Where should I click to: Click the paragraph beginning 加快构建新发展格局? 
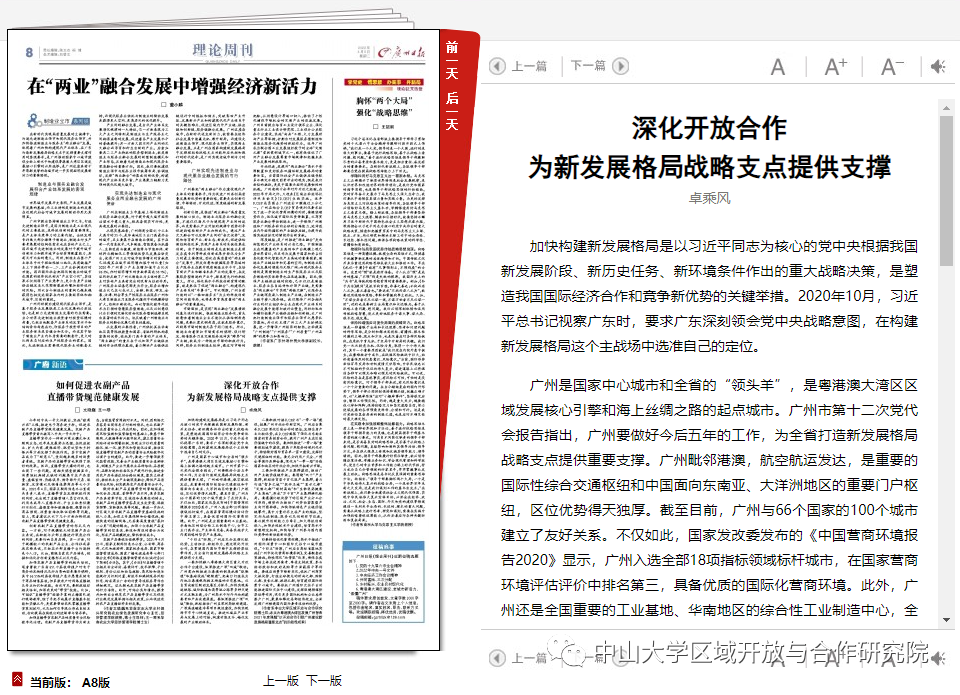tap(709, 296)
